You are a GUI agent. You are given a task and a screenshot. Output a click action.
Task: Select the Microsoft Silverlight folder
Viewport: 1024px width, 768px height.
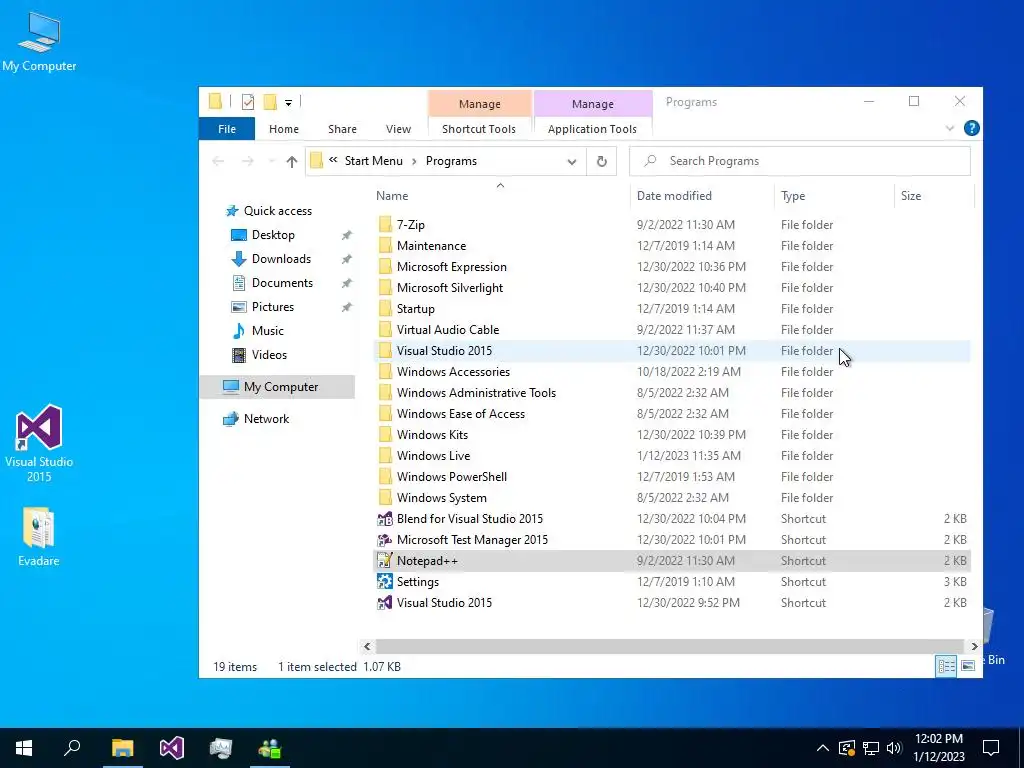pyautogui.click(x=671, y=287)
